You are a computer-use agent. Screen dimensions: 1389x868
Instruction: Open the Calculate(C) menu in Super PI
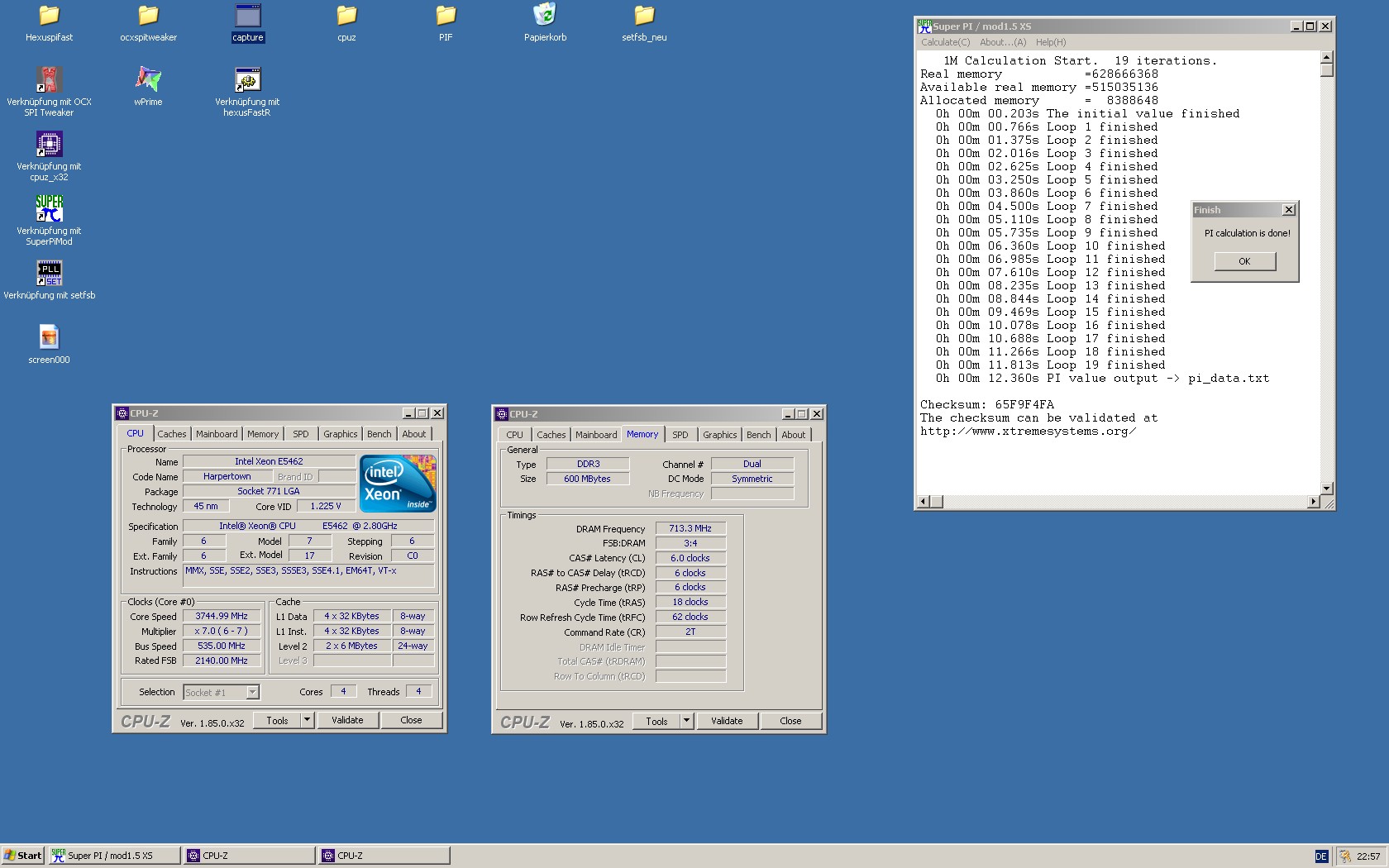click(945, 42)
